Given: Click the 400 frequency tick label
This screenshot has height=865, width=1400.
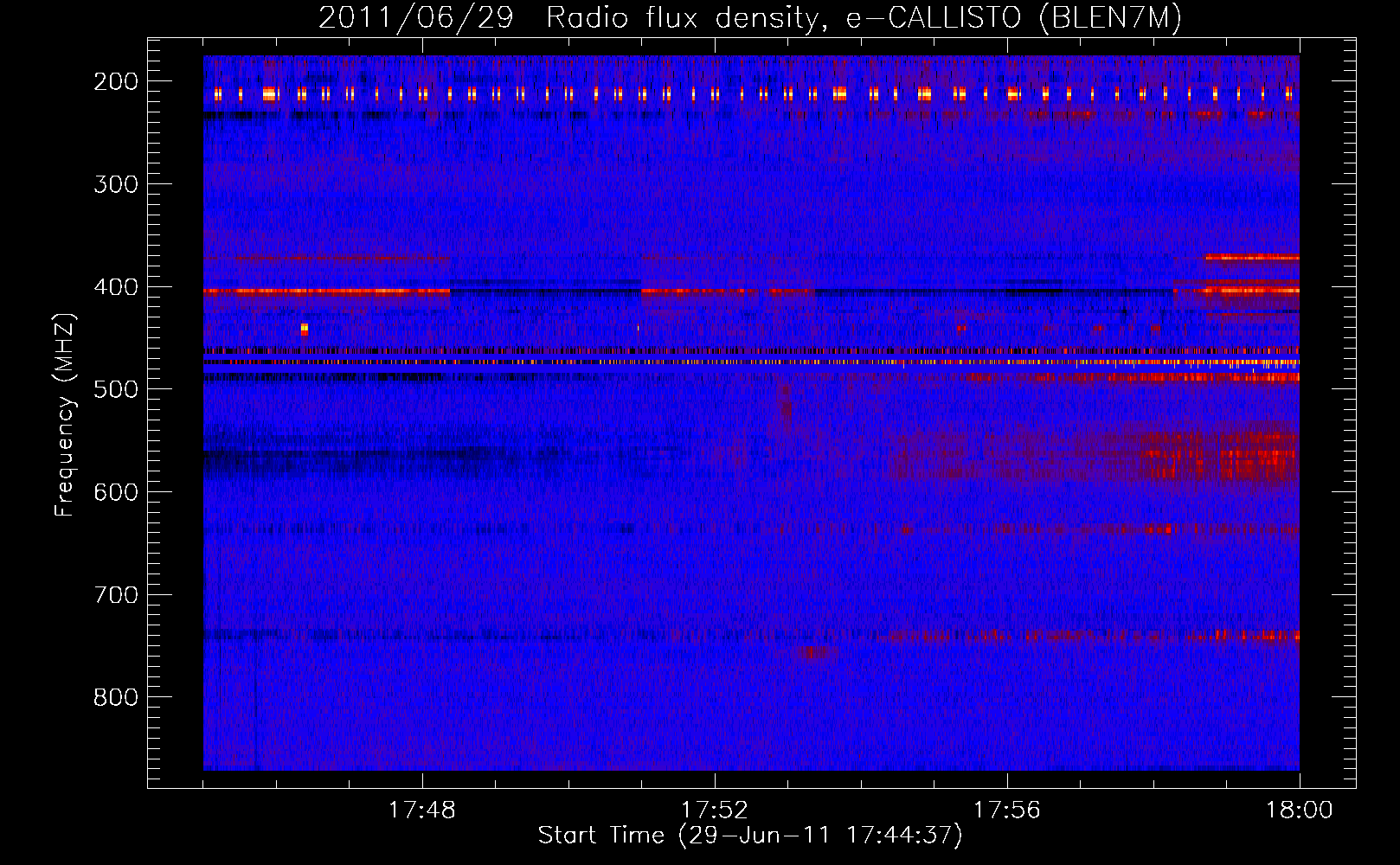Looking at the screenshot, I should tap(116, 287).
